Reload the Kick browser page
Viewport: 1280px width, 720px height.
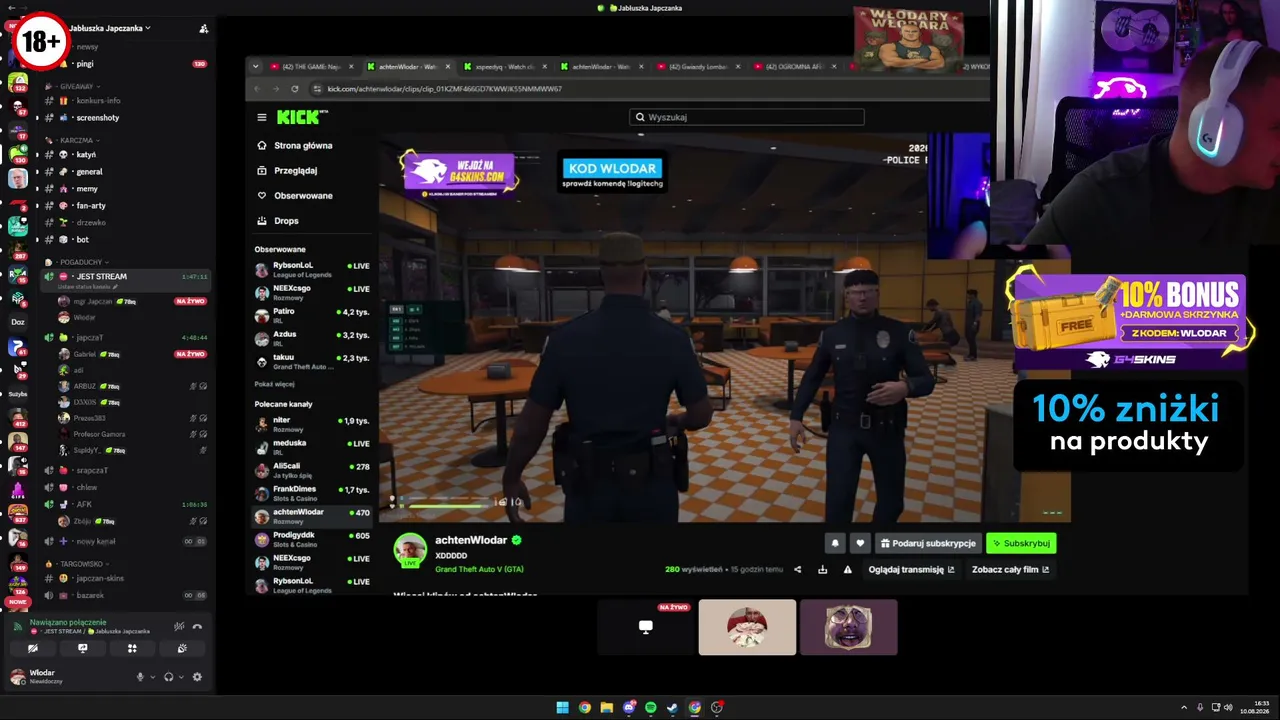(294, 89)
